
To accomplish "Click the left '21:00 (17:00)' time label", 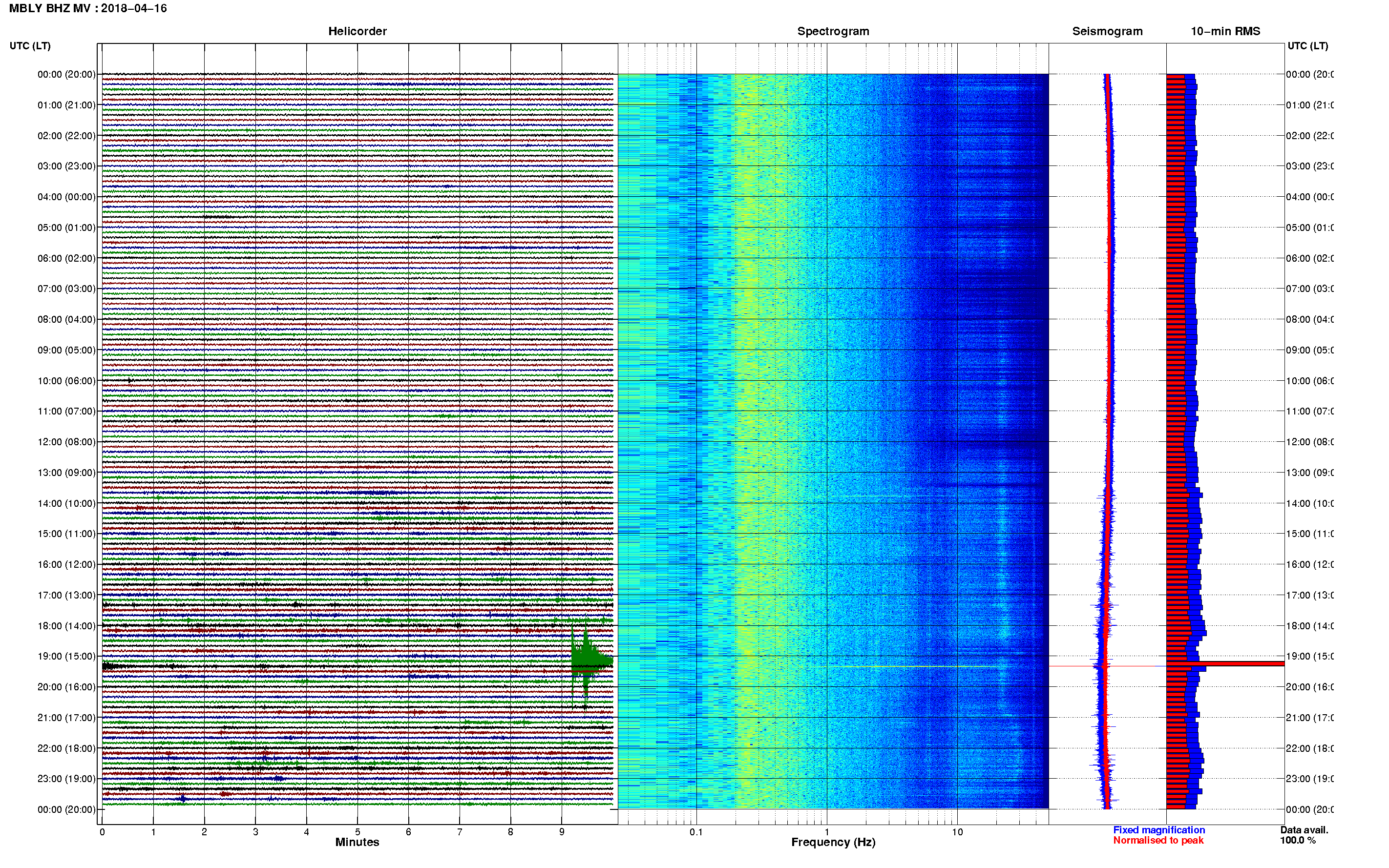I will pyautogui.click(x=66, y=718).
